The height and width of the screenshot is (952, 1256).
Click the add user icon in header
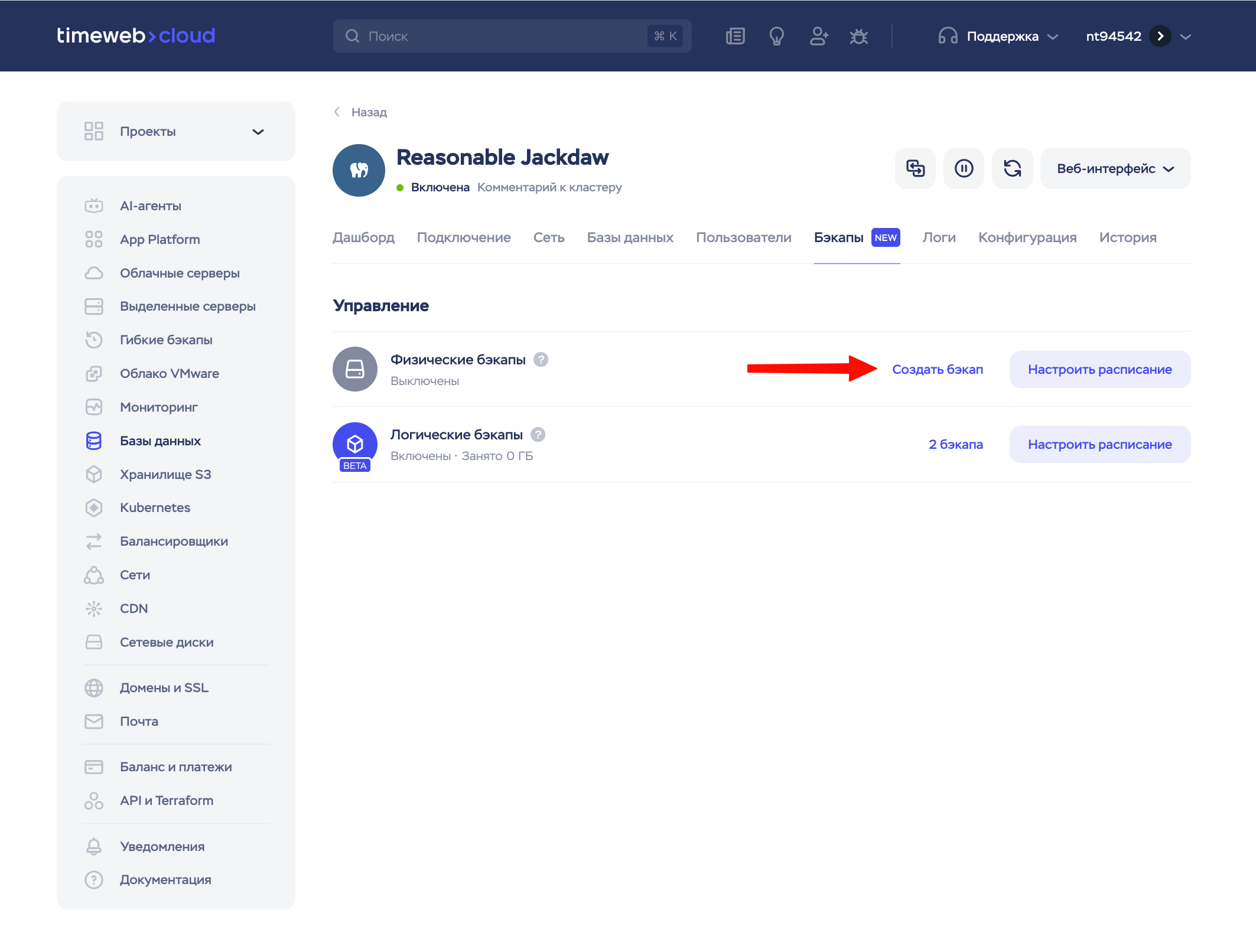(x=818, y=36)
